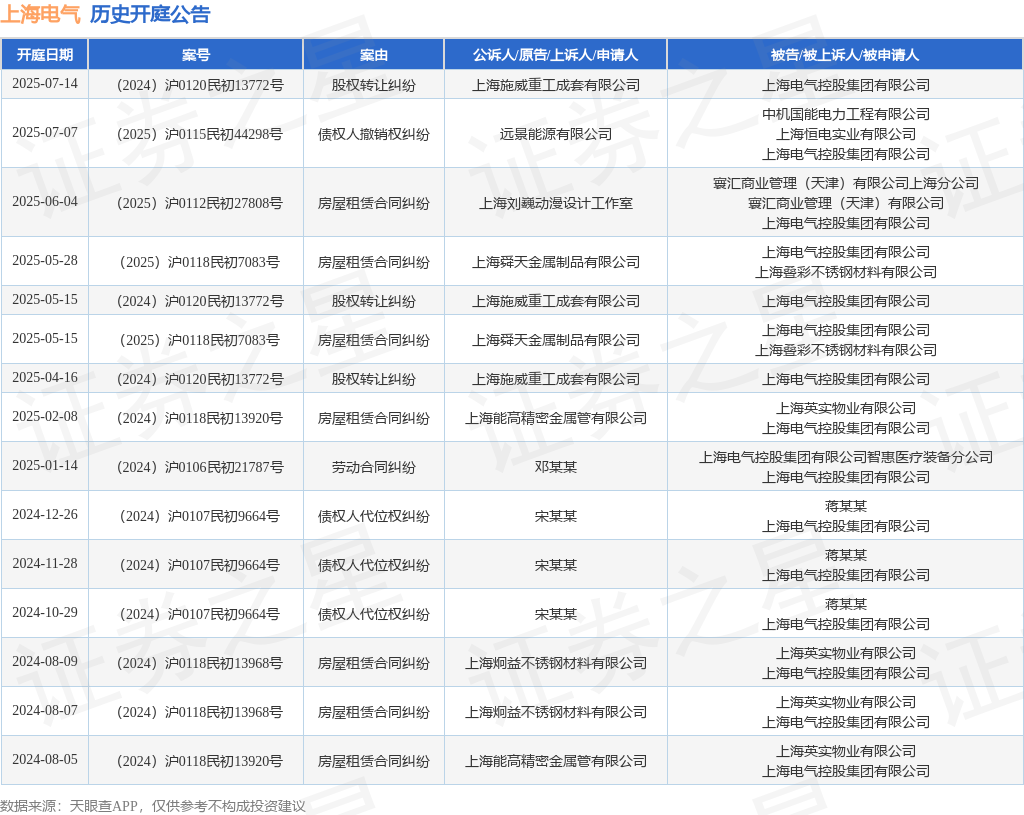The height and width of the screenshot is (815, 1024).
Task: Click the 公诉人/原告/上诉人/申请人 column header
Action: pyautogui.click(x=555, y=55)
